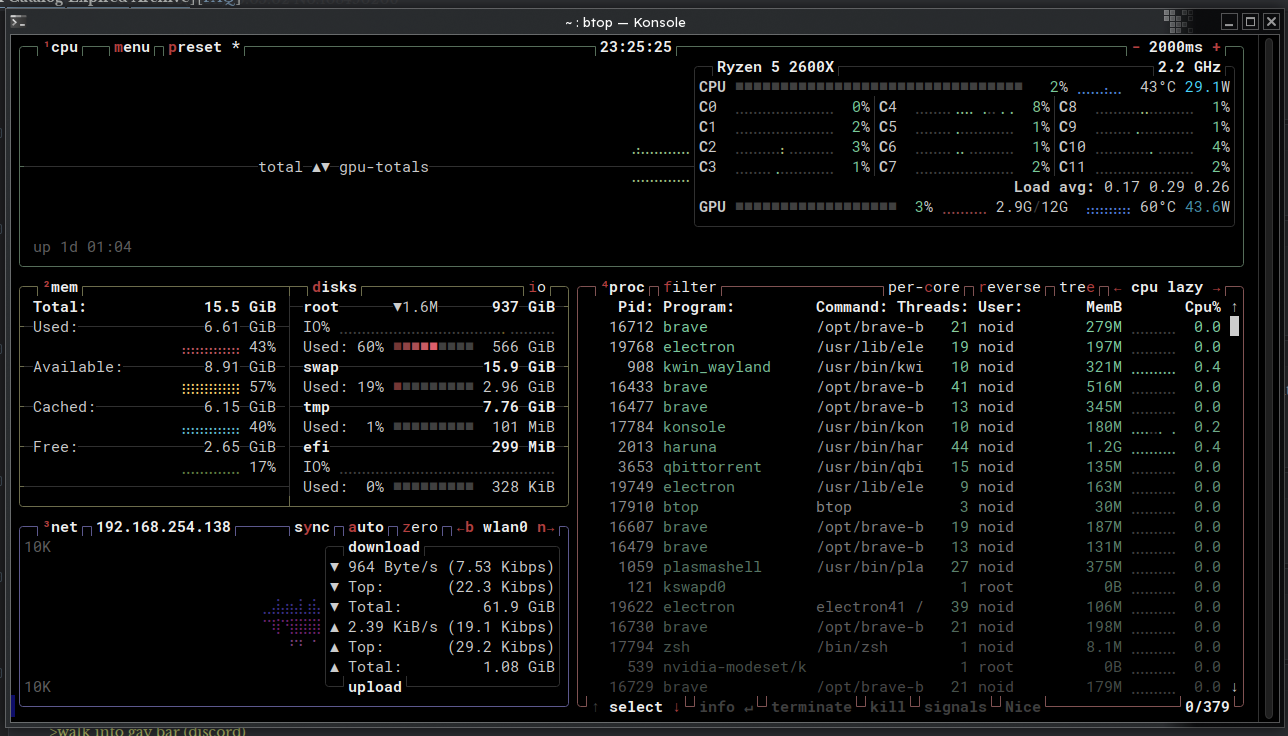The height and width of the screenshot is (736, 1288).
Task: Click the 23:25:25 clock in cpu box
Action: 636,47
